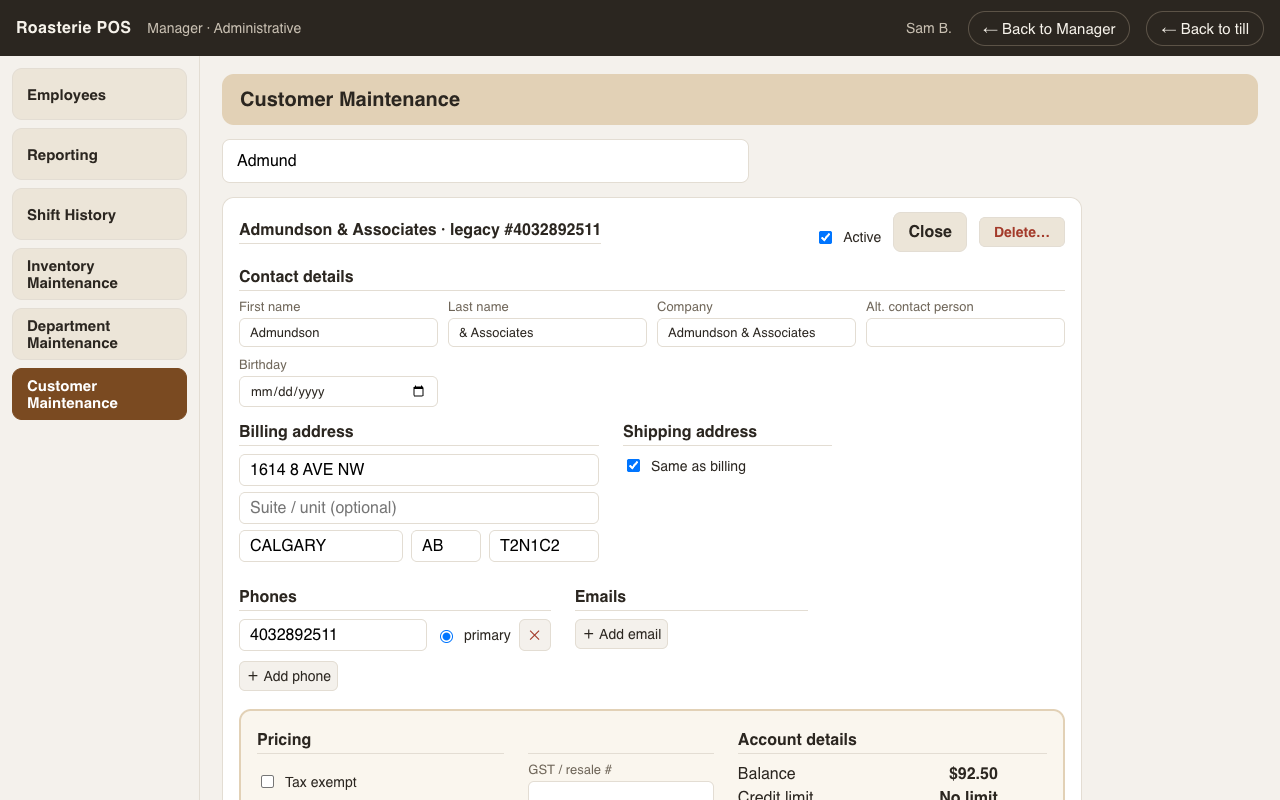Edit the Company field
The height and width of the screenshot is (800, 1280).
pyautogui.click(x=756, y=332)
